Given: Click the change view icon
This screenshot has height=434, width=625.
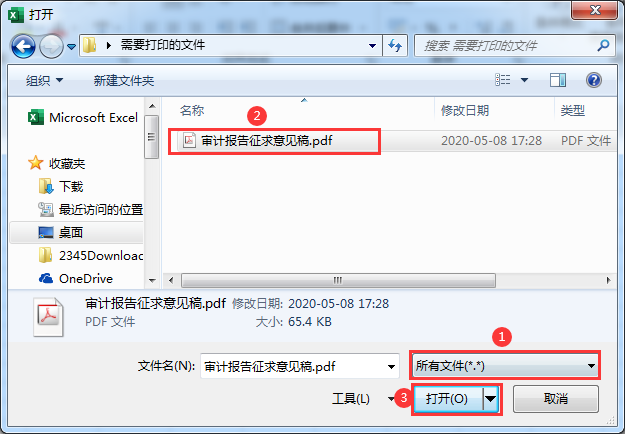Looking at the screenshot, I should (503, 80).
